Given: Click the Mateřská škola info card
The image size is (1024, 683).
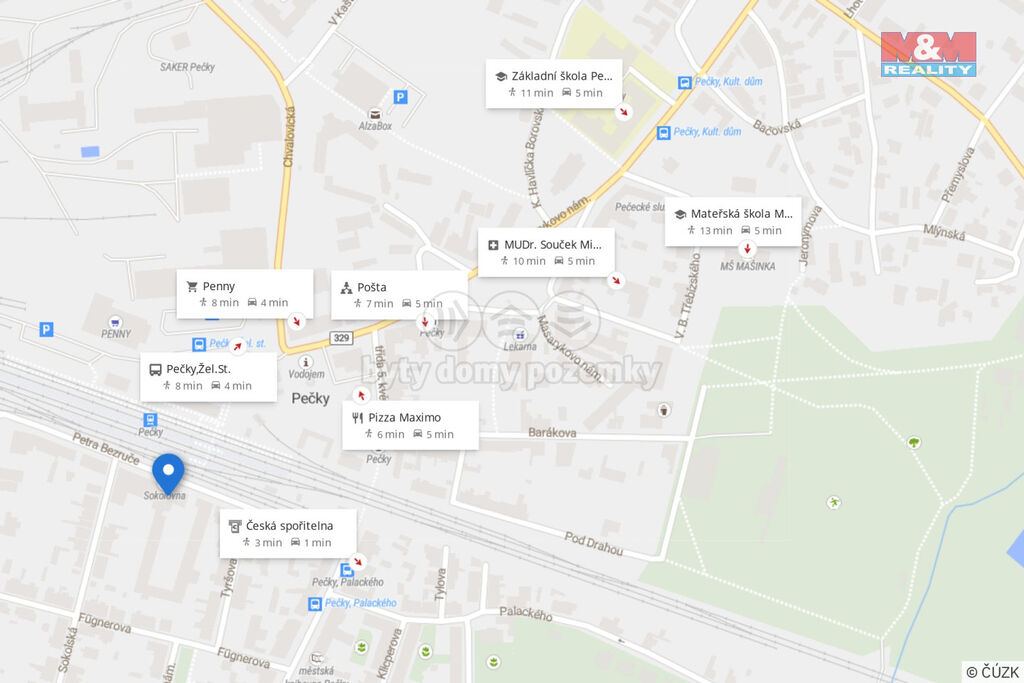Looking at the screenshot, I should tap(733, 221).
